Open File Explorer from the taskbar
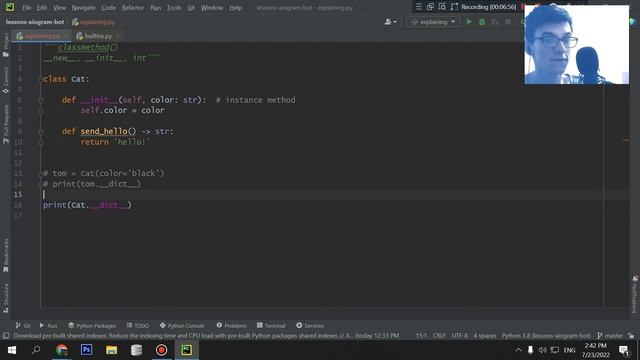This screenshot has width=640, height=360. click(111, 350)
